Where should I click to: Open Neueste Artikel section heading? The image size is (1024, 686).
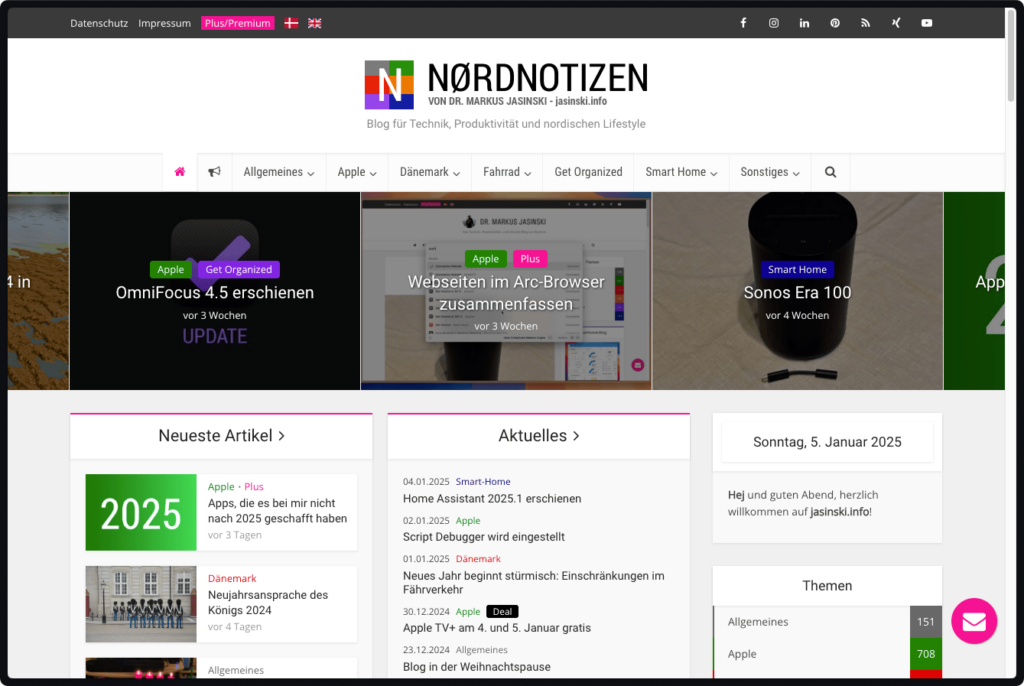click(221, 436)
